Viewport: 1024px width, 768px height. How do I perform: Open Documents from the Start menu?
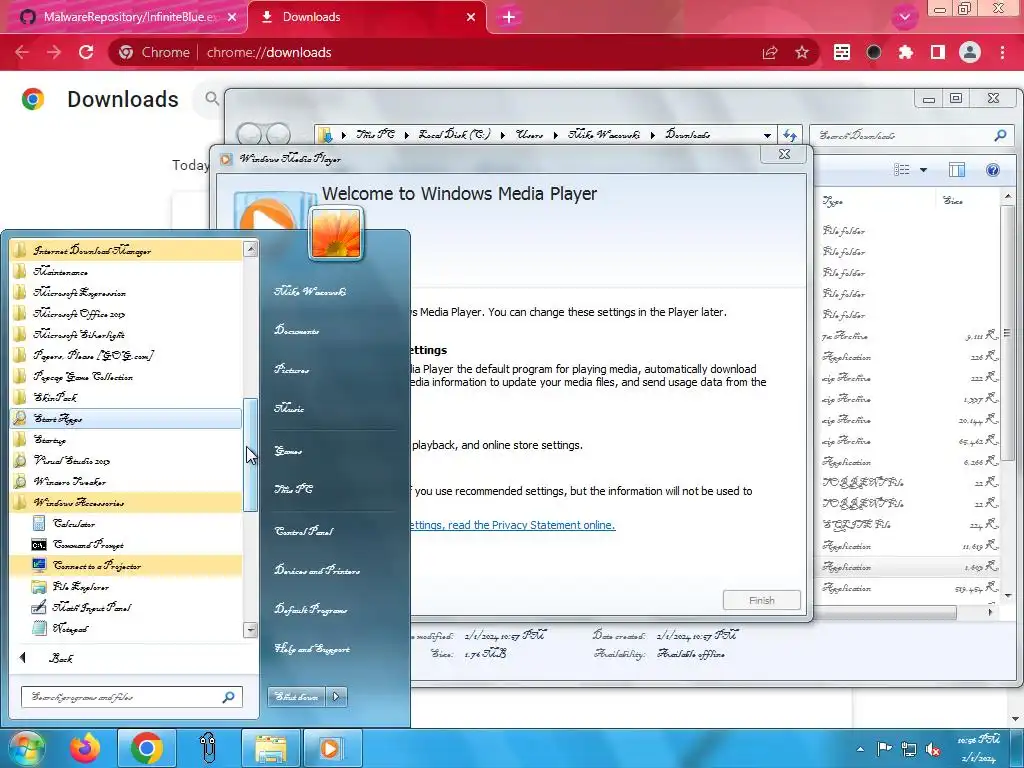pyautogui.click(x=296, y=330)
